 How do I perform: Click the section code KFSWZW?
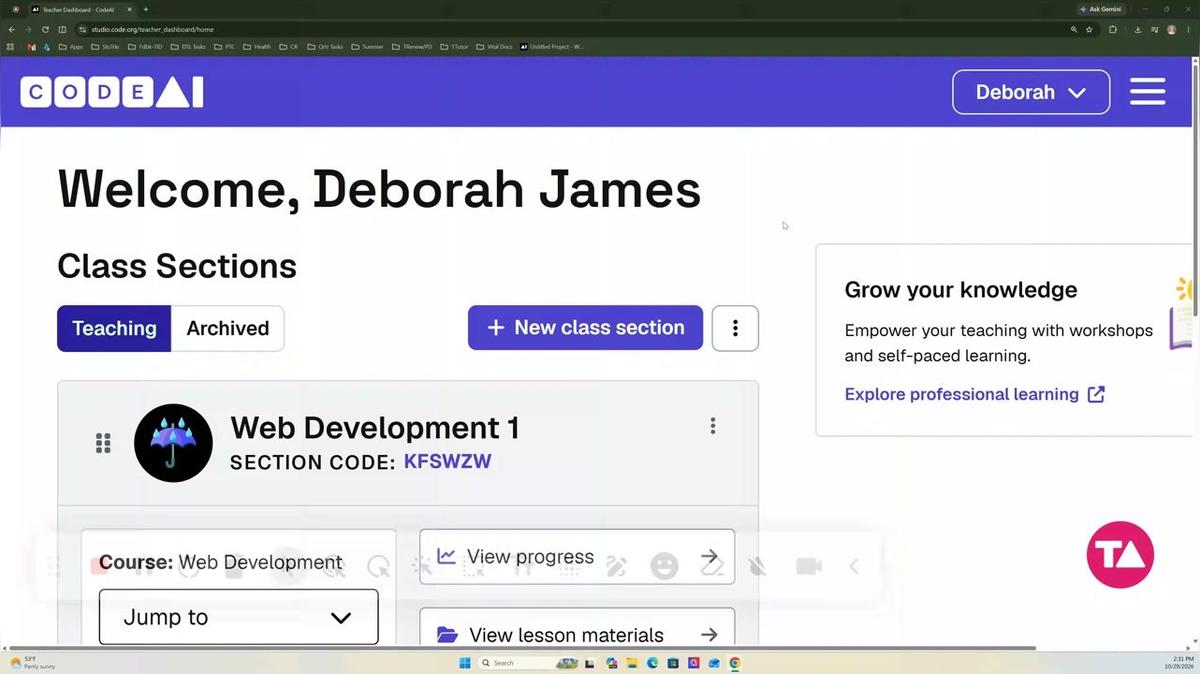[447, 462]
